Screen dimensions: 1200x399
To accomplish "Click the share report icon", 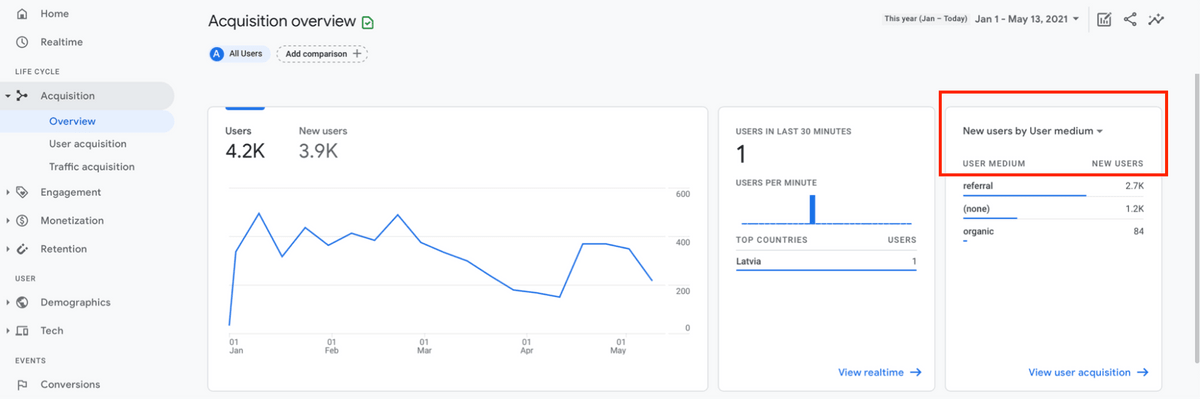I will (x=1130, y=19).
